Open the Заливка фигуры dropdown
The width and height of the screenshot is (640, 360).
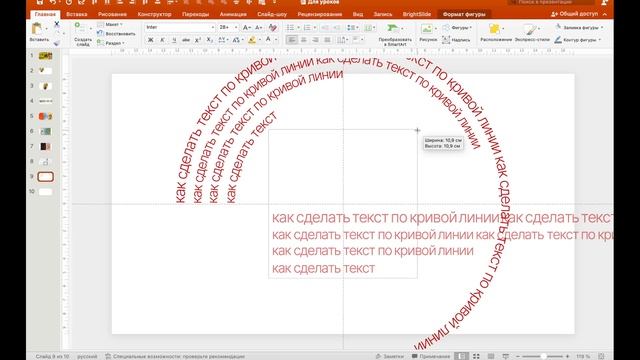tap(579, 27)
